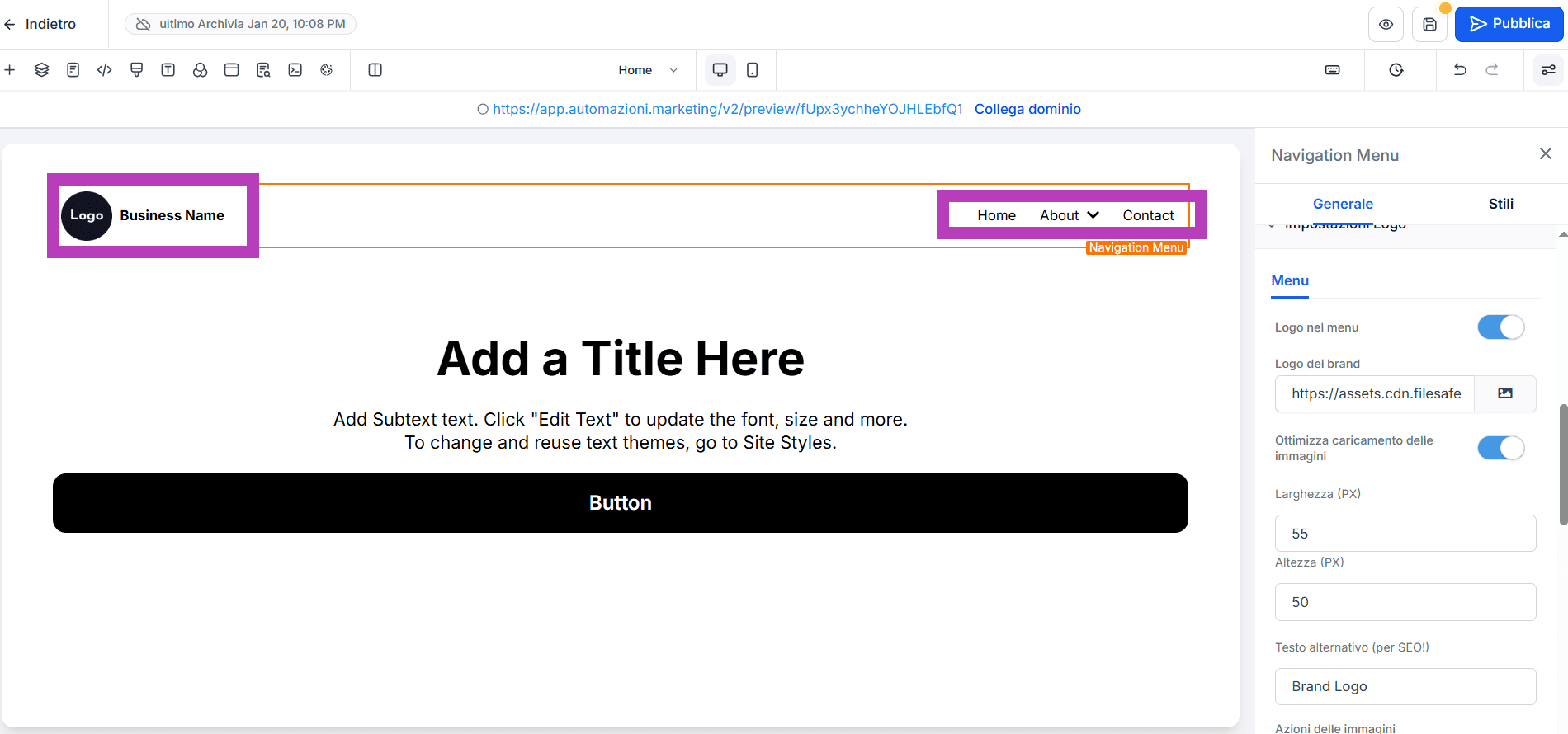Open the pages document icon
This screenshot has width=1568, height=734.
tap(73, 70)
